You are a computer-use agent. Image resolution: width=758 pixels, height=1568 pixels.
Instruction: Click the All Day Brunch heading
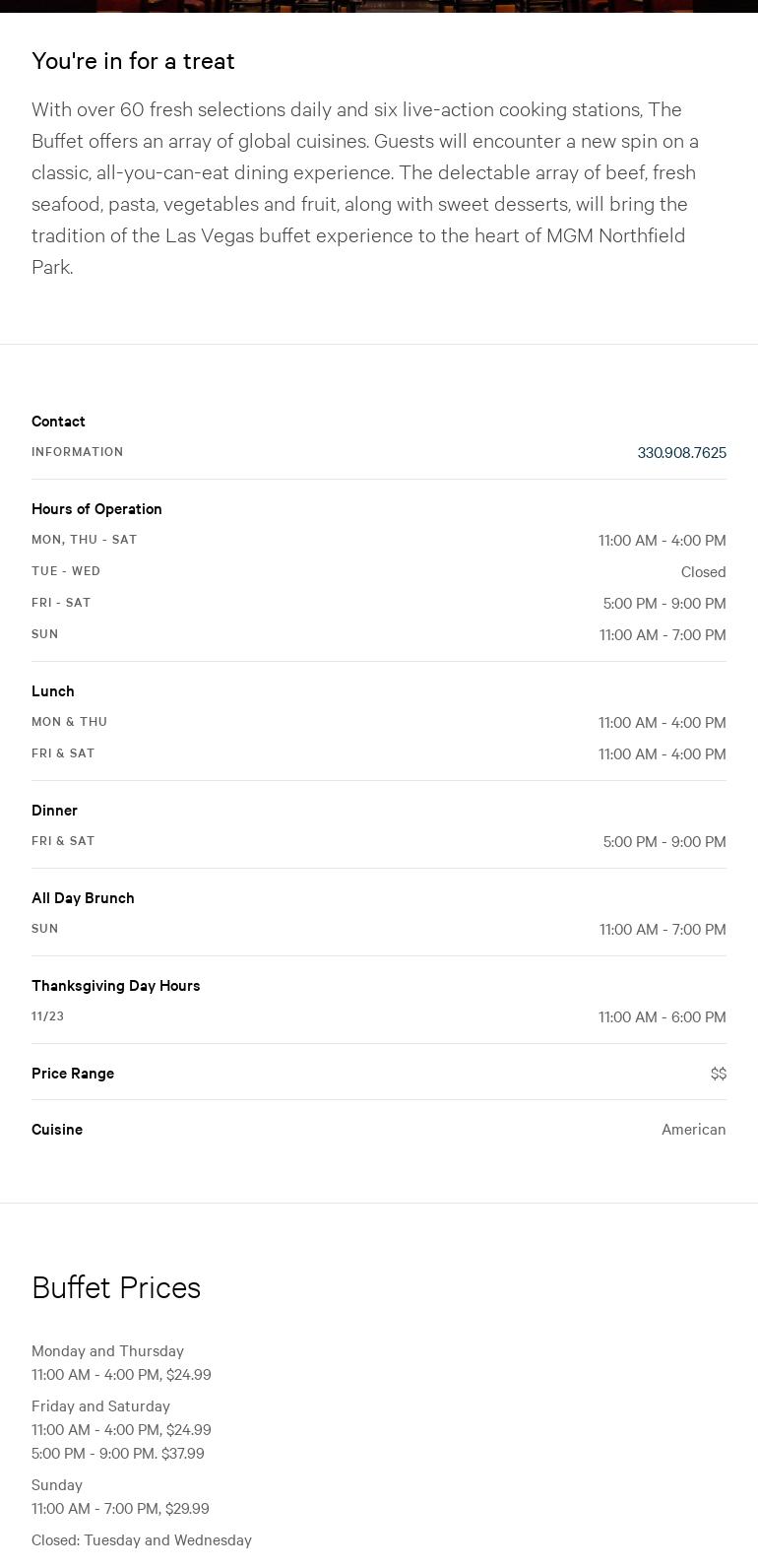point(83,898)
